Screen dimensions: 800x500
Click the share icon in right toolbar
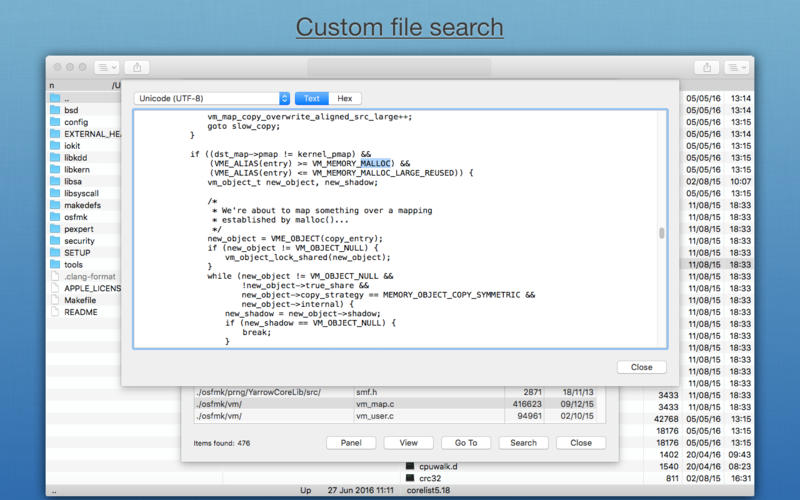pos(707,67)
